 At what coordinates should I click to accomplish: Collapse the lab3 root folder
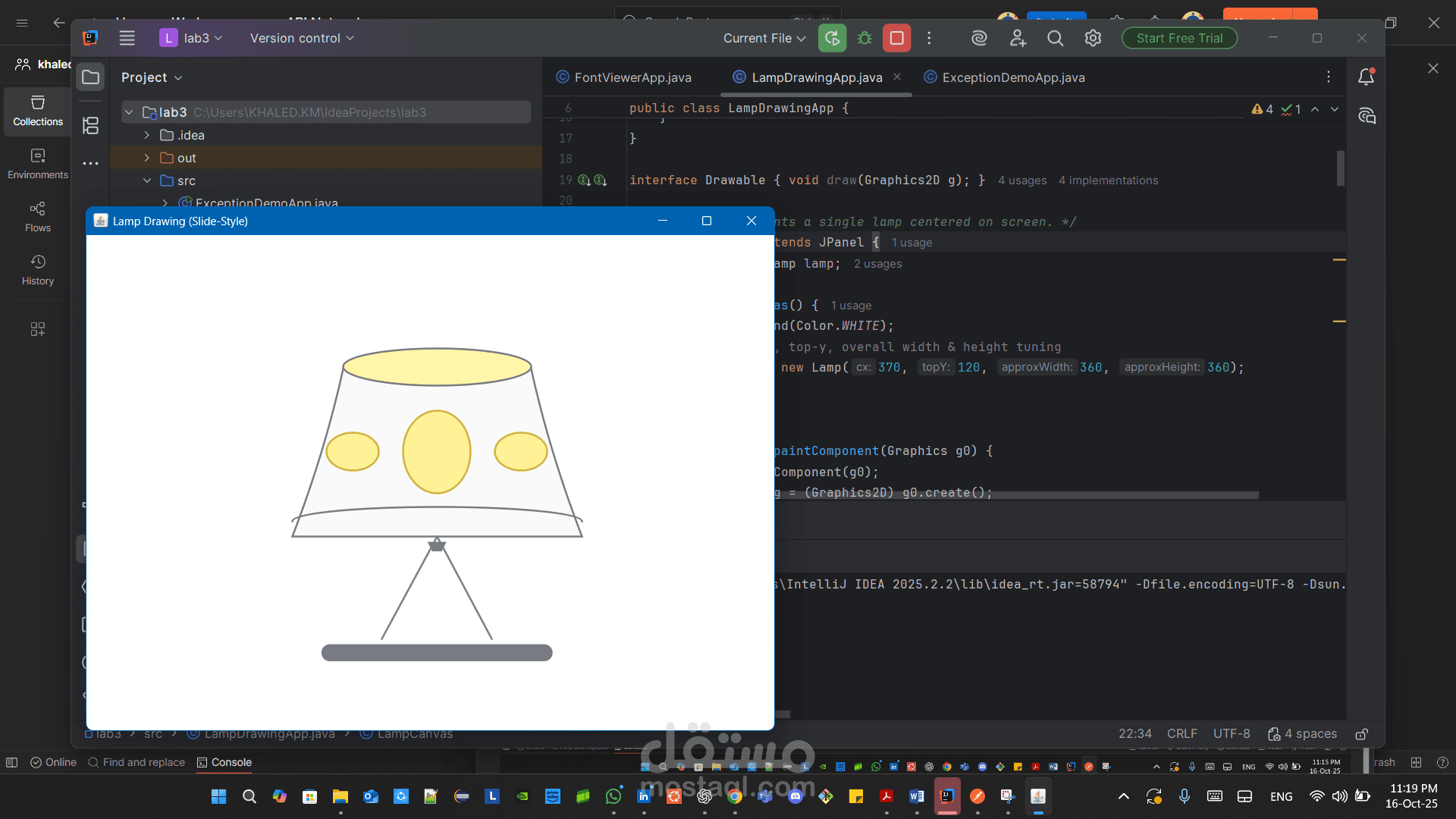tap(129, 112)
